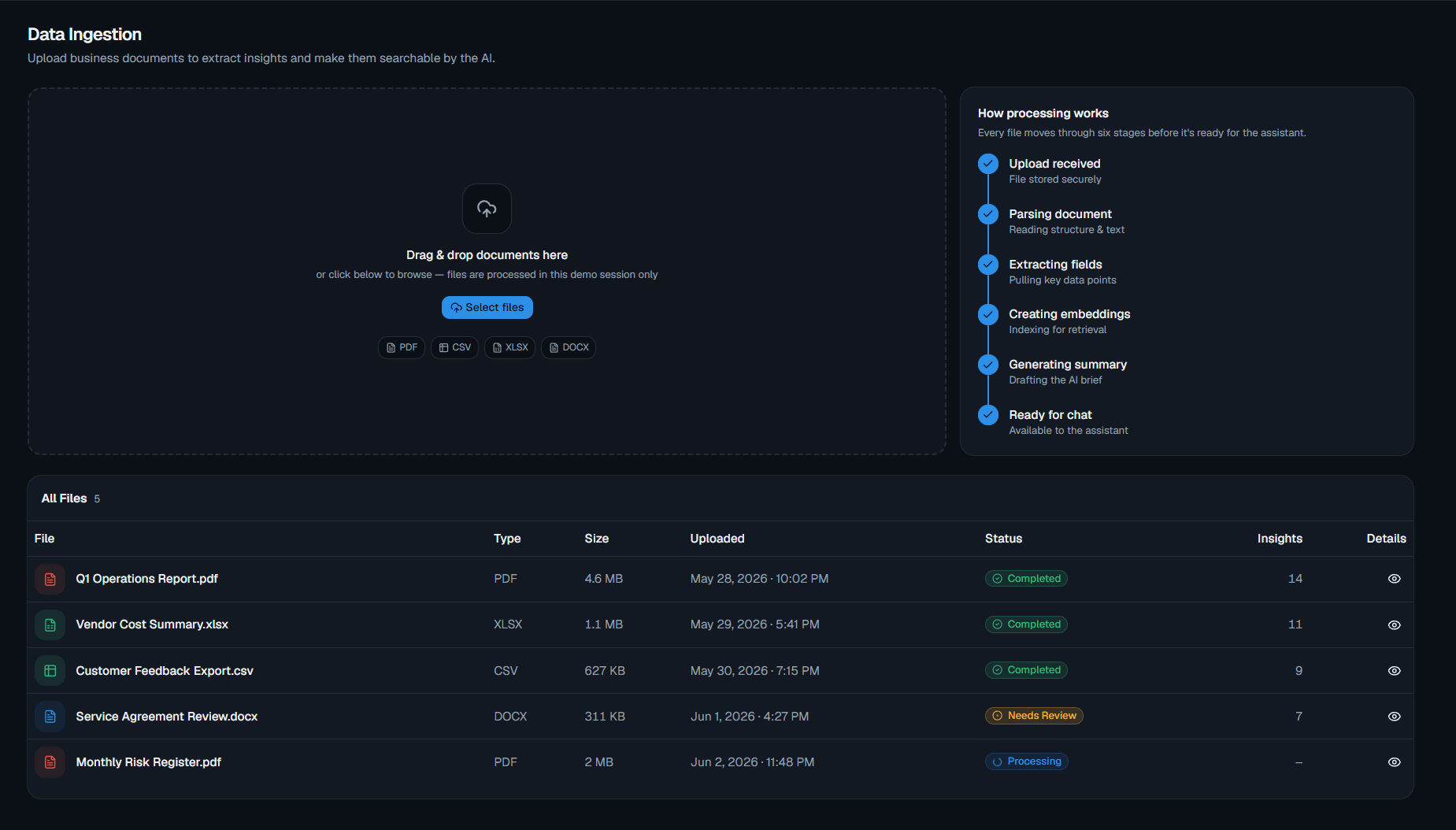Viewport: 1456px width, 830px height.
Task: Click the Creating embeddings checkmark icon
Action: (988, 314)
